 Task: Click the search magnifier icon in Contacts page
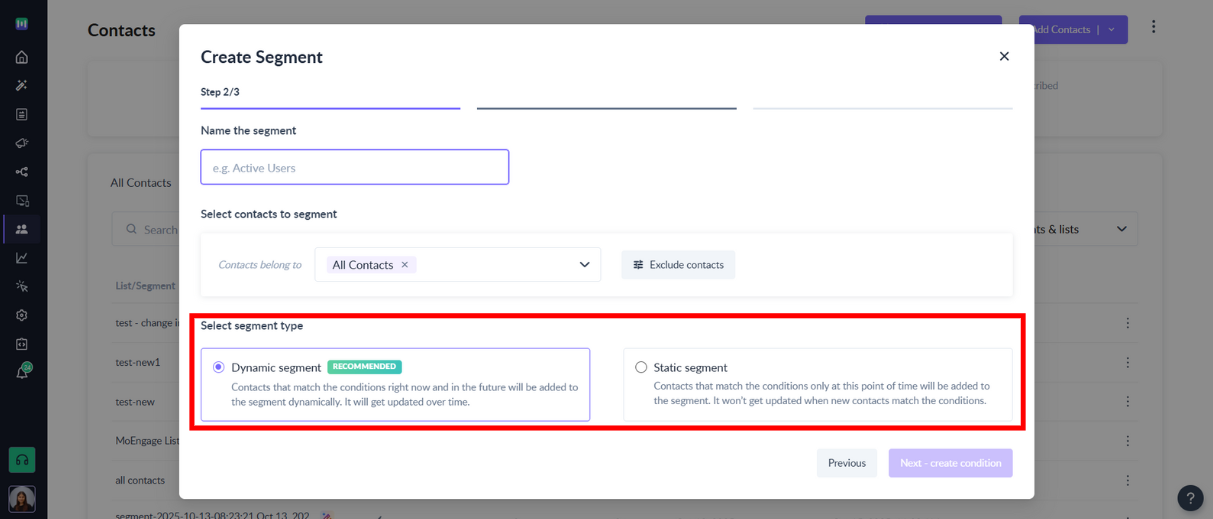coord(131,229)
